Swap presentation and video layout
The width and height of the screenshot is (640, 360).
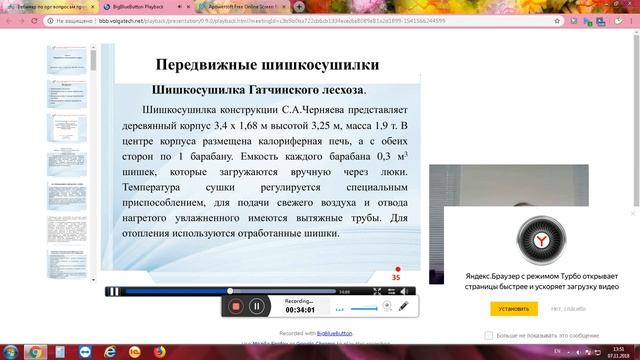pos(391,291)
